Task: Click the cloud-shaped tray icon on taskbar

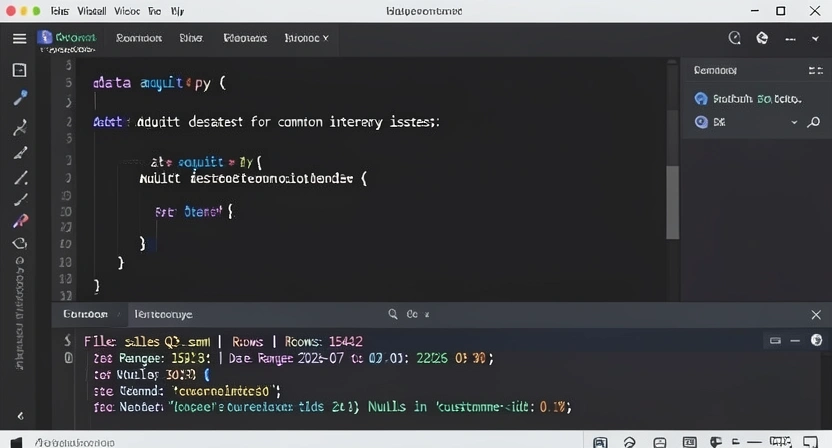Action: (x=629, y=442)
